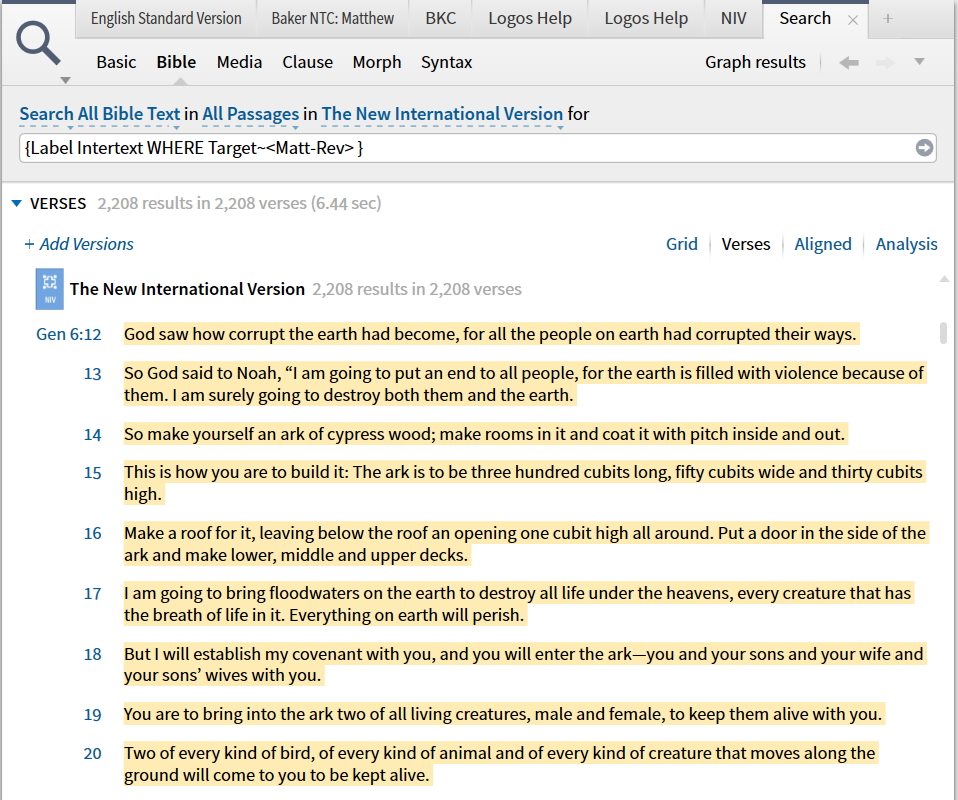
Task: Choose the Syntax search type
Action: pyautogui.click(x=447, y=62)
